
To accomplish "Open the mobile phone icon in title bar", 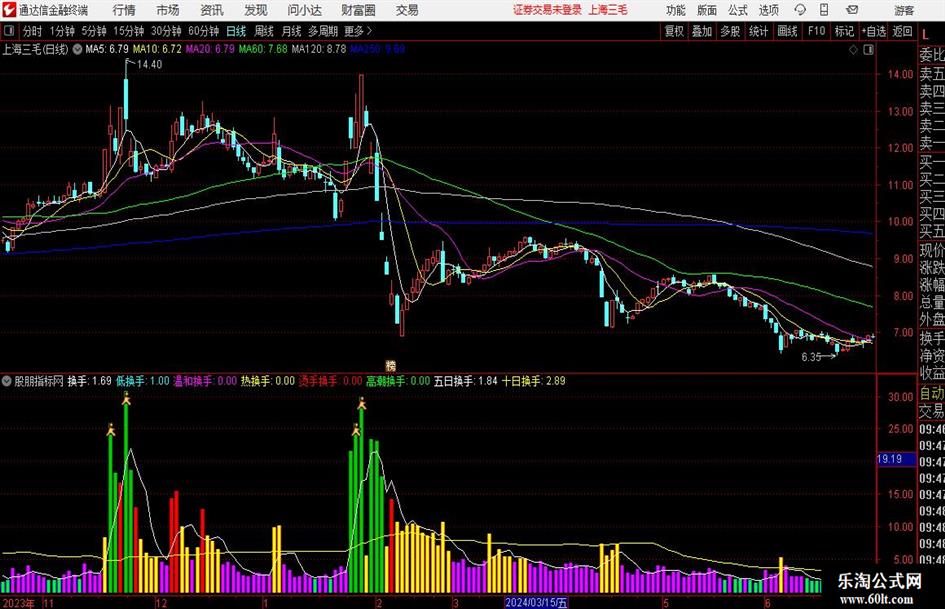I will pyautogui.click(x=824, y=10).
